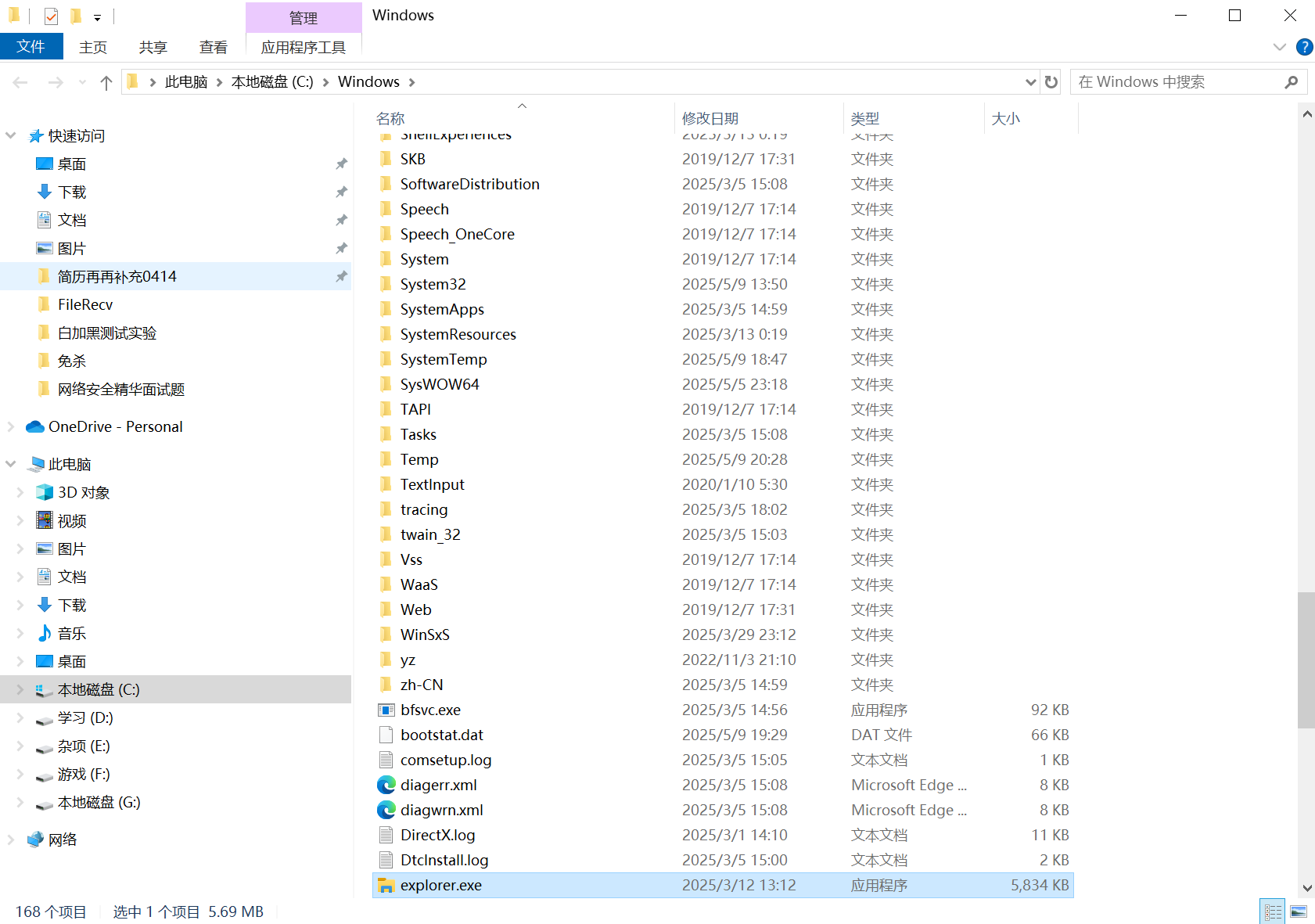Click the properties quick access toolbar icon

(x=51, y=16)
